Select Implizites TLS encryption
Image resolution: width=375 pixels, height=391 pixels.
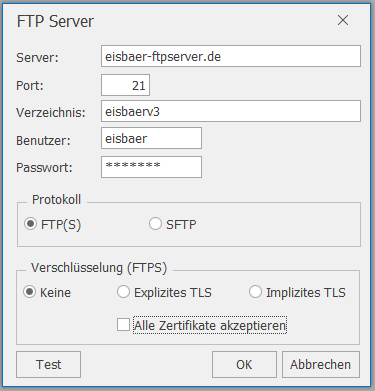(x=255, y=292)
